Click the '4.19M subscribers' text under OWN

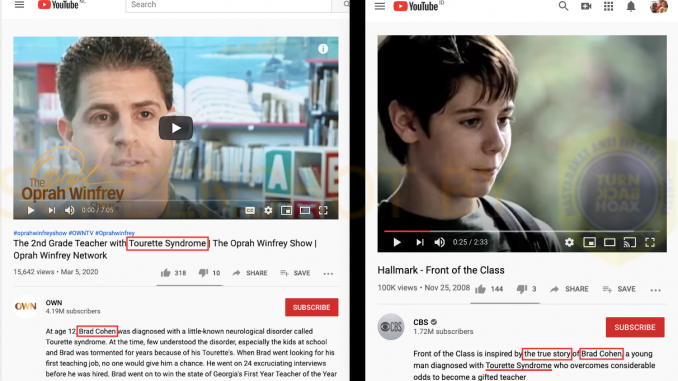point(73,311)
